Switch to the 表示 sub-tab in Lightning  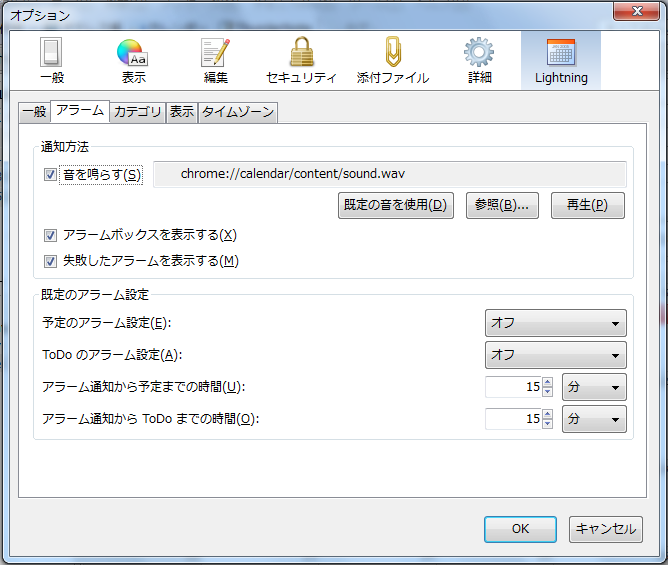(x=181, y=112)
